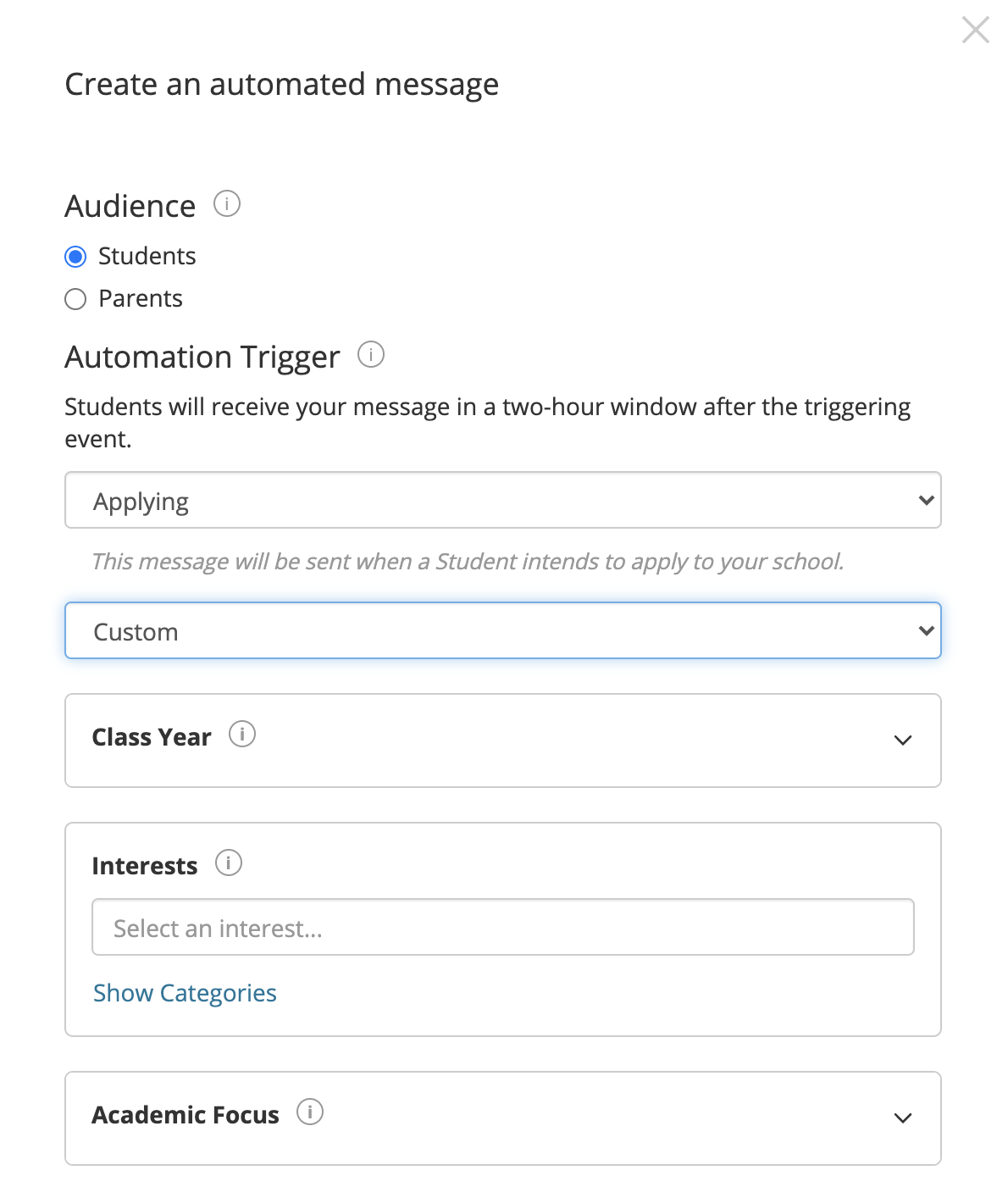Click the Class Year info icon
The image size is (1008, 1198).
[x=242, y=735]
